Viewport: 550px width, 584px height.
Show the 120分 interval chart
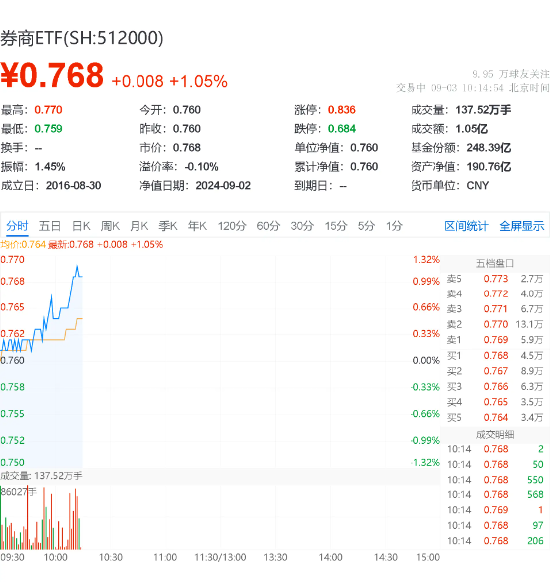tap(232, 226)
